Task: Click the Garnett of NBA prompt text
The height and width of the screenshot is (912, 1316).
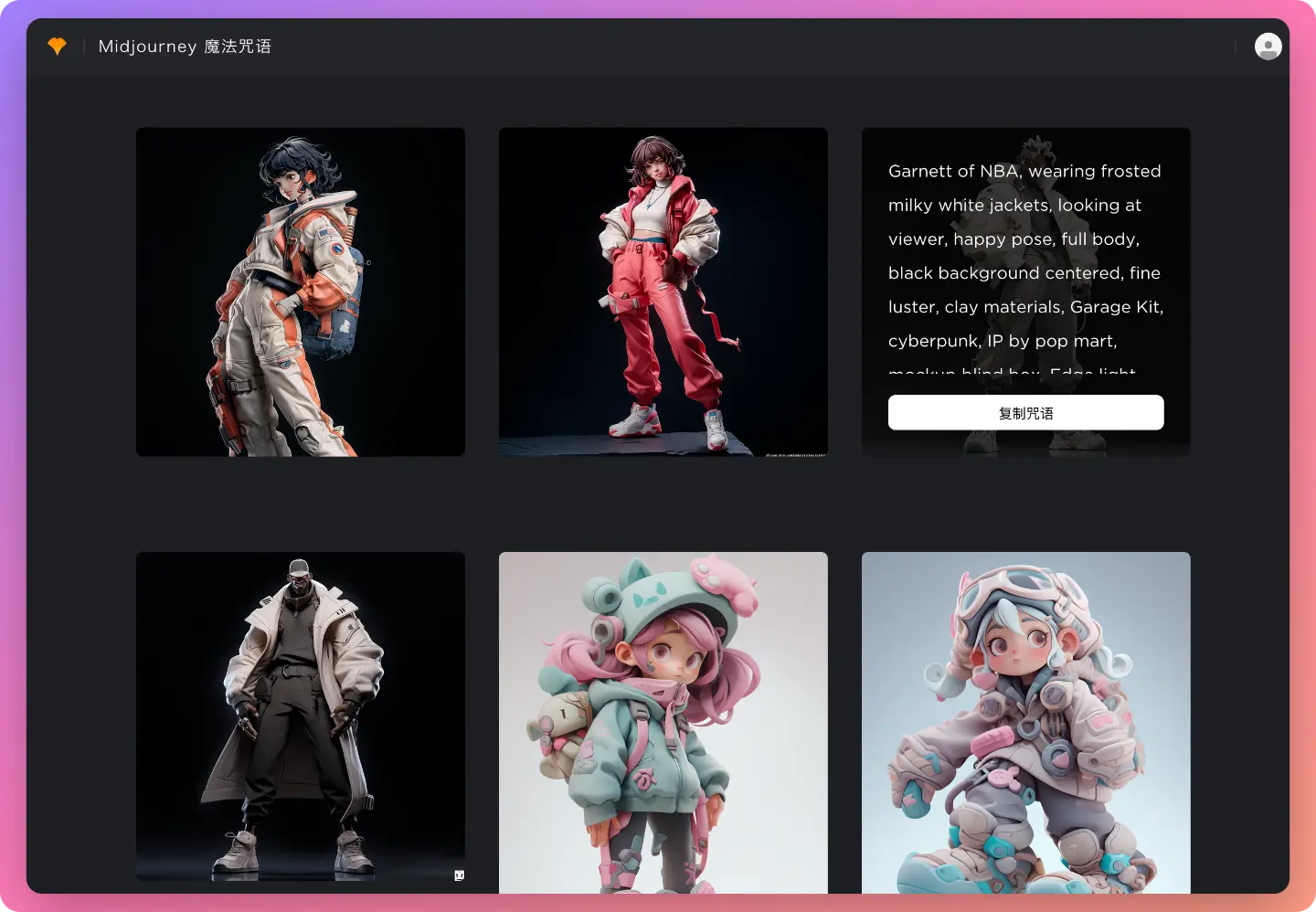Action: coord(1024,256)
